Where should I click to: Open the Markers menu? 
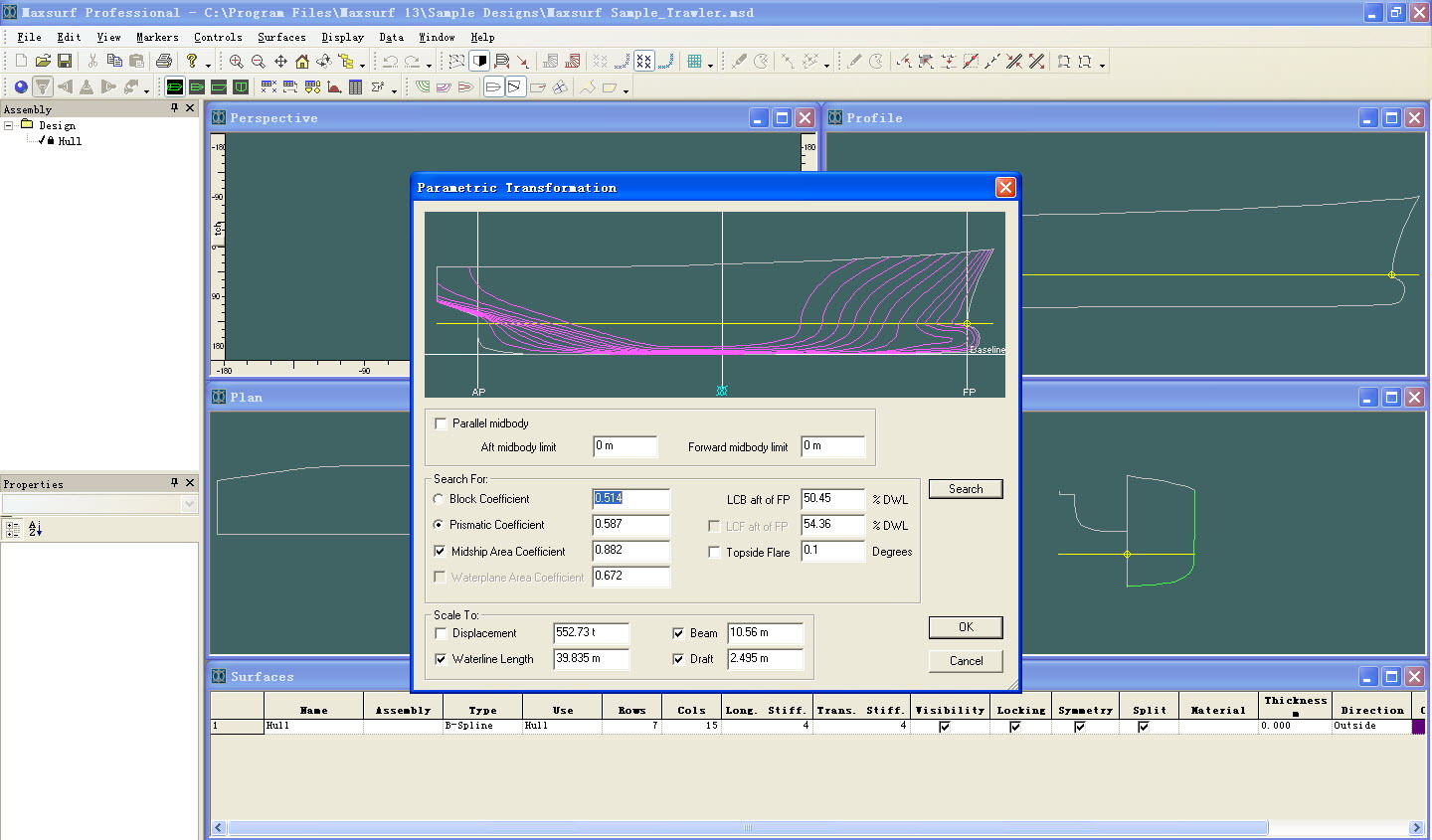(157, 37)
